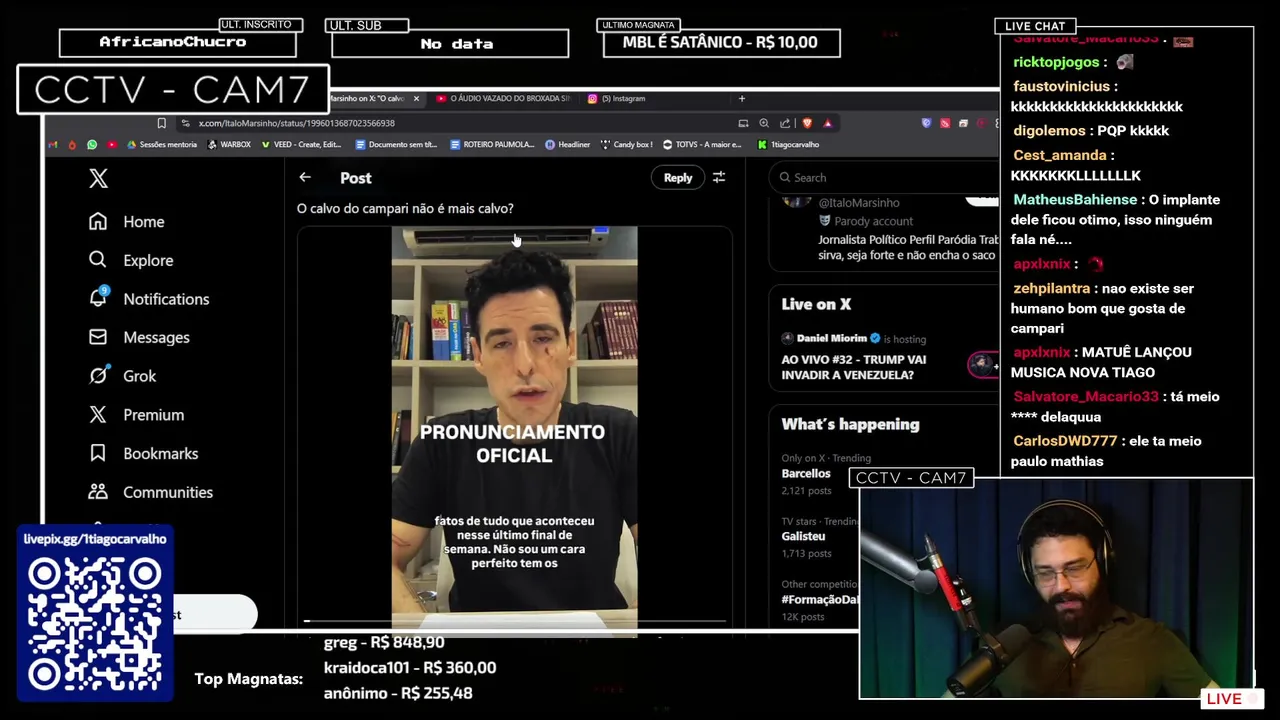Click 'Cest_amanda' in live chat
The height and width of the screenshot is (720, 1280).
point(1060,155)
